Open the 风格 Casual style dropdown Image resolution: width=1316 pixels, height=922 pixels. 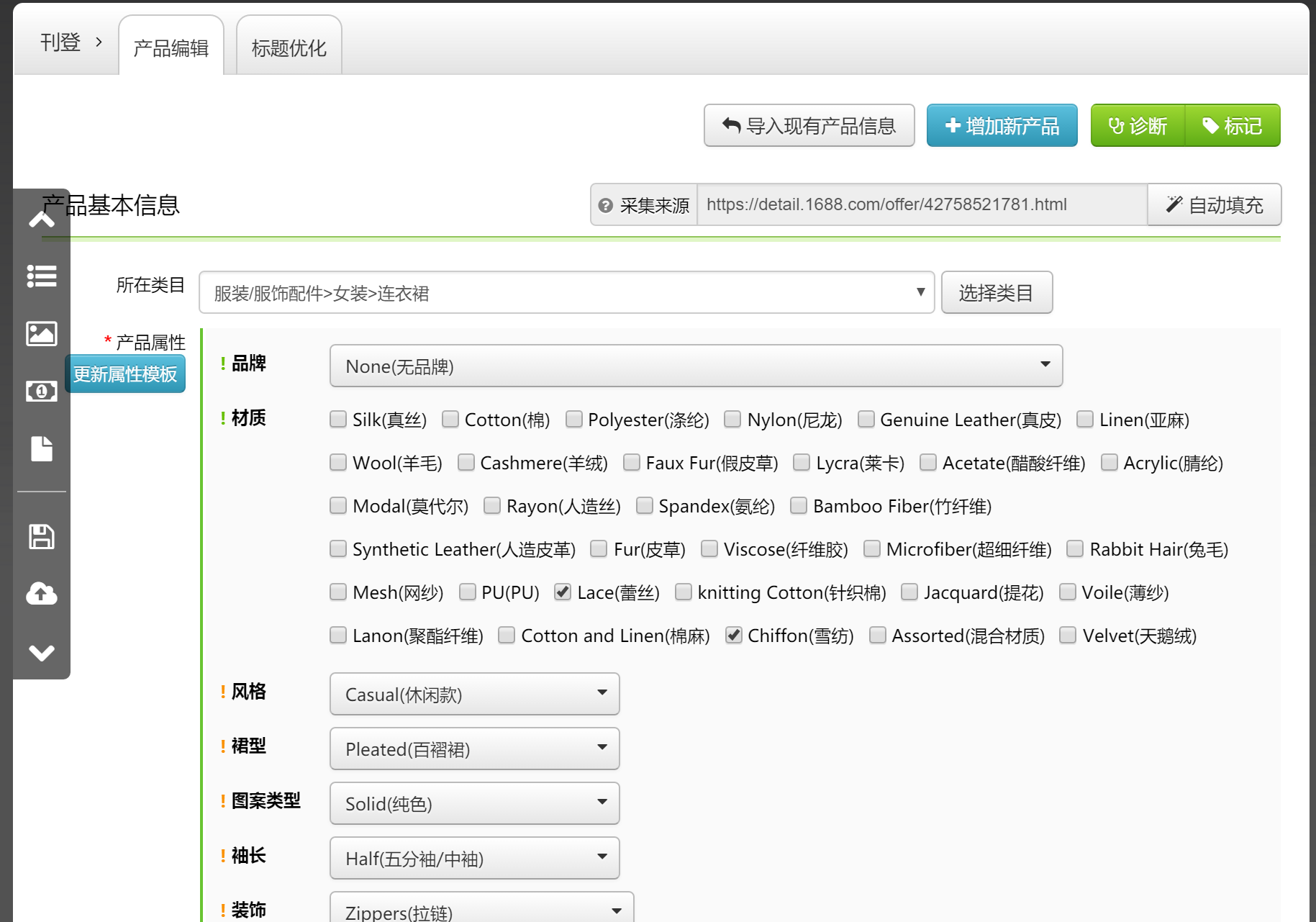[475, 694]
